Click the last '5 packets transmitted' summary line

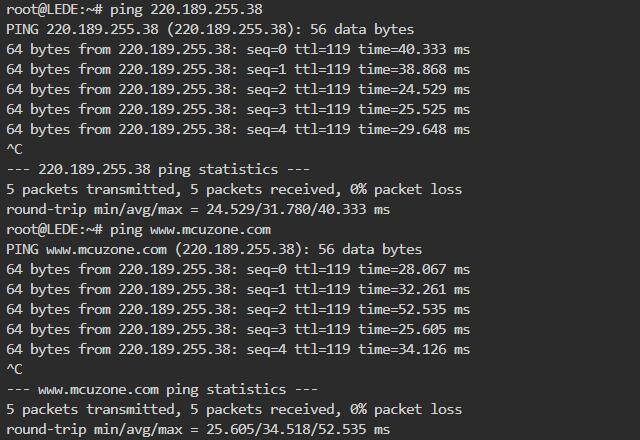pyautogui.click(x=234, y=409)
